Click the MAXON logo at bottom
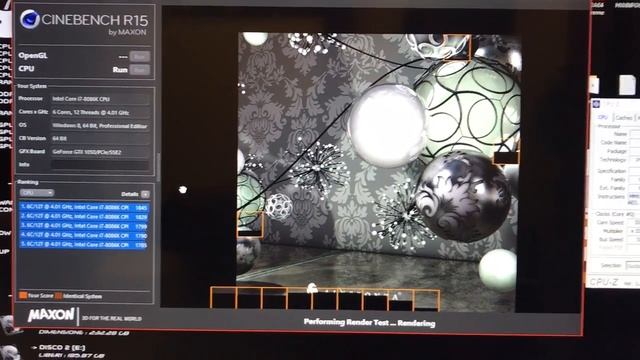The width and height of the screenshot is (640, 360). (x=51, y=315)
